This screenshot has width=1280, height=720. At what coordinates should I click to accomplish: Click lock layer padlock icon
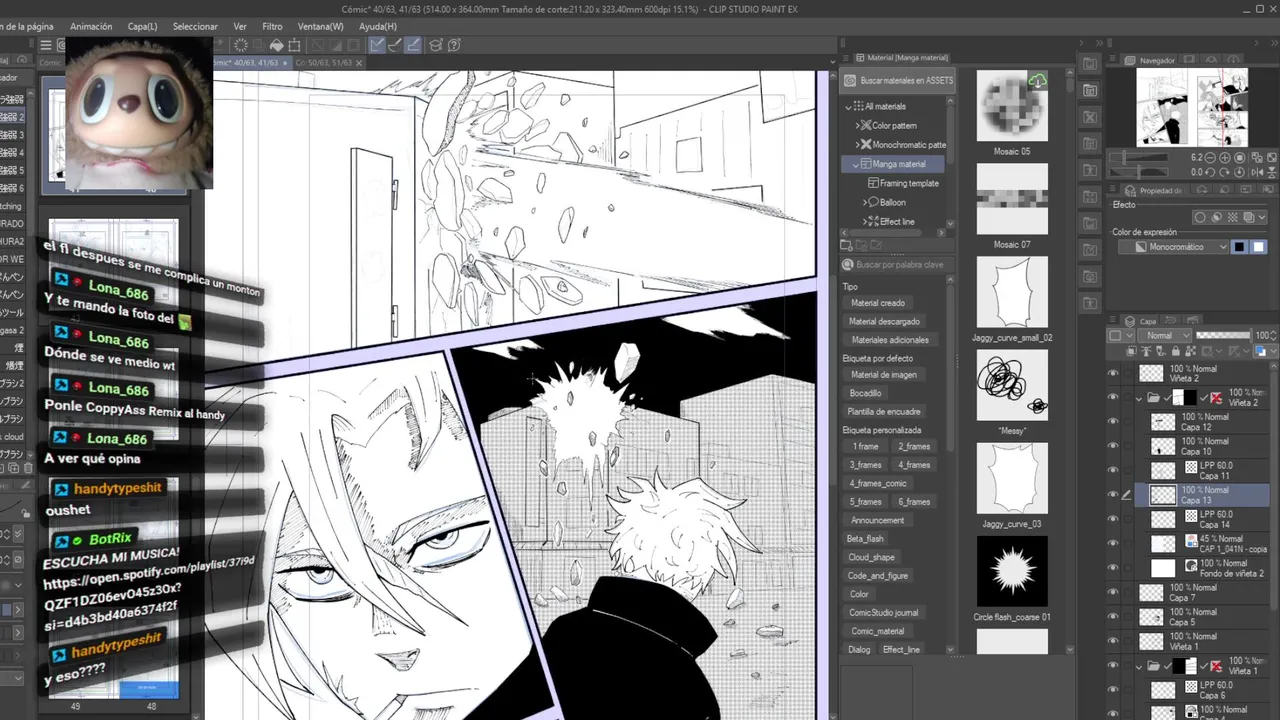1176,351
